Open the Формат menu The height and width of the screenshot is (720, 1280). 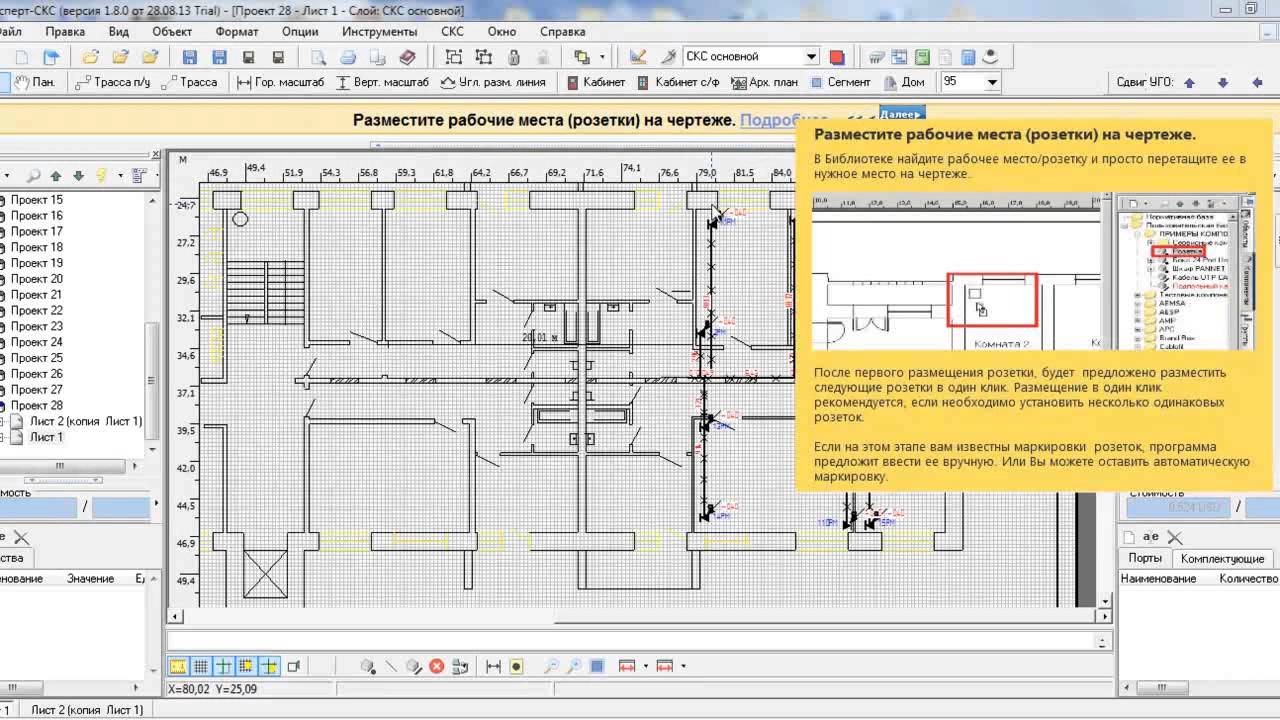coord(237,31)
